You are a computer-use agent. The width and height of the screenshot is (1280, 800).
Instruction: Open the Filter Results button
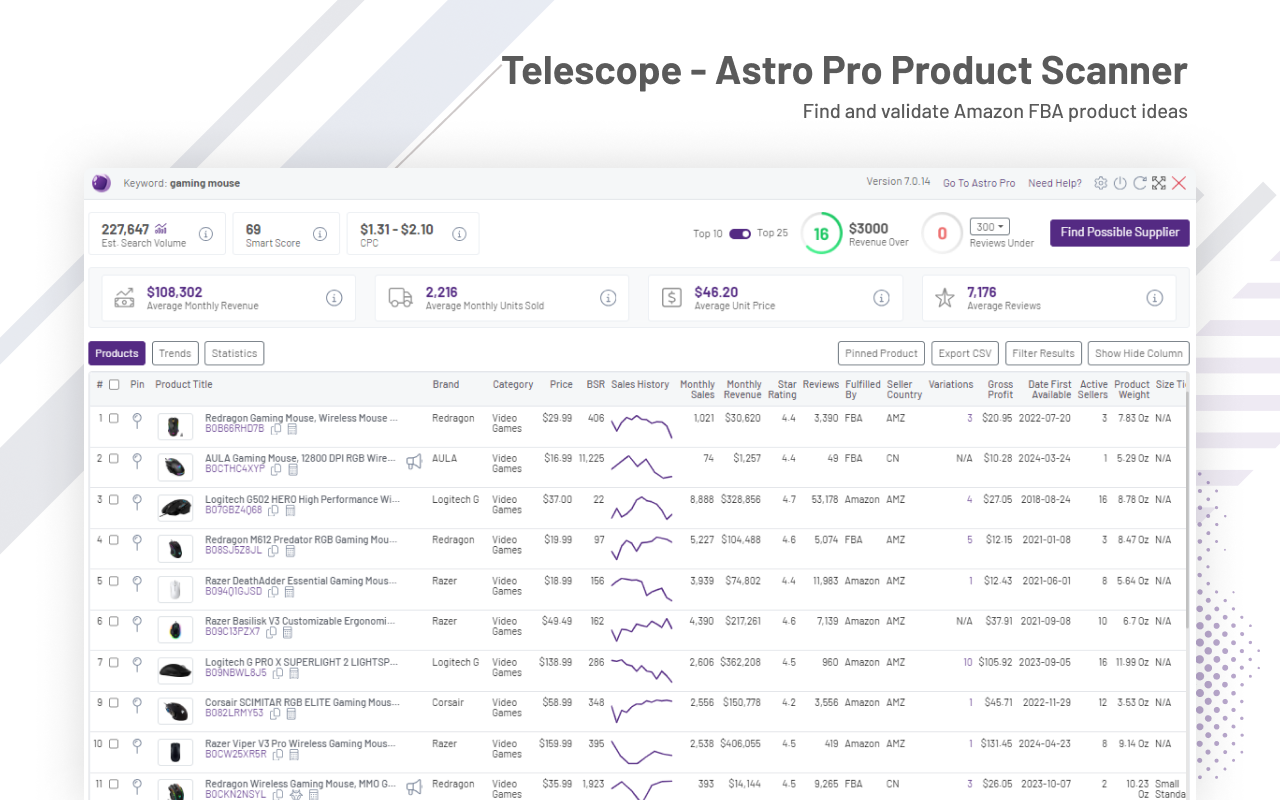(x=1043, y=353)
